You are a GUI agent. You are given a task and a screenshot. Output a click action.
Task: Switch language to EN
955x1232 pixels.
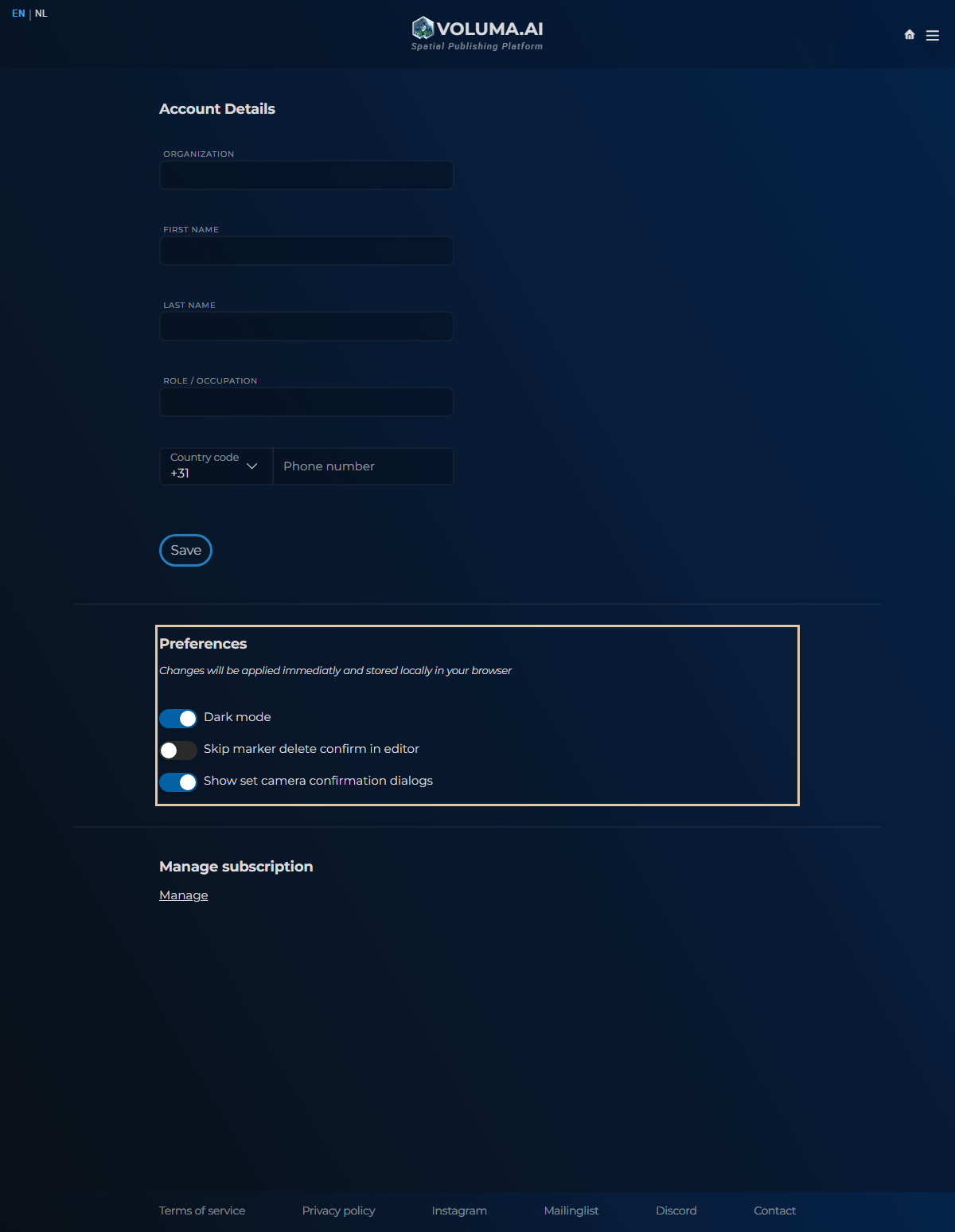click(18, 14)
